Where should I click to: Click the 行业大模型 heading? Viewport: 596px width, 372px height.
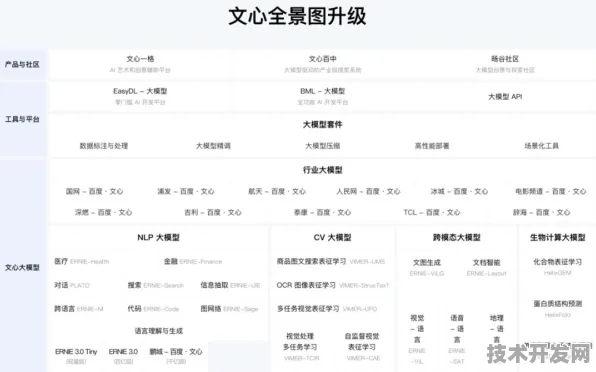tap(322, 170)
